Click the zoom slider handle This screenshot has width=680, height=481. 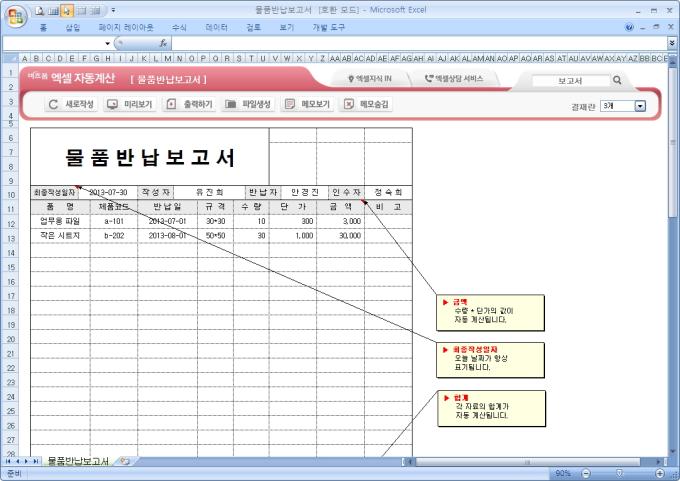[x=620, y=473]
